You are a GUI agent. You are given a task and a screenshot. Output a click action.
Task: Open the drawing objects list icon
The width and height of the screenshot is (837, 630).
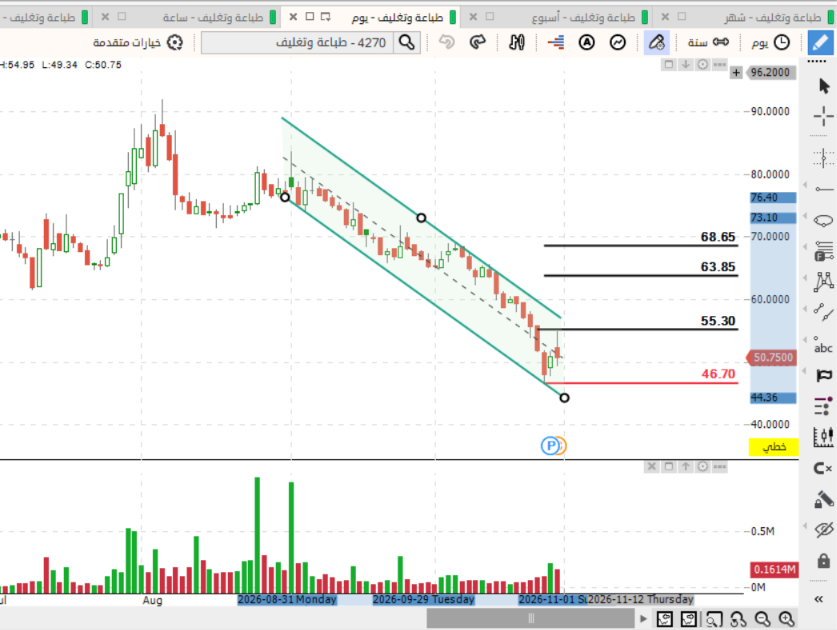(824, 406)
